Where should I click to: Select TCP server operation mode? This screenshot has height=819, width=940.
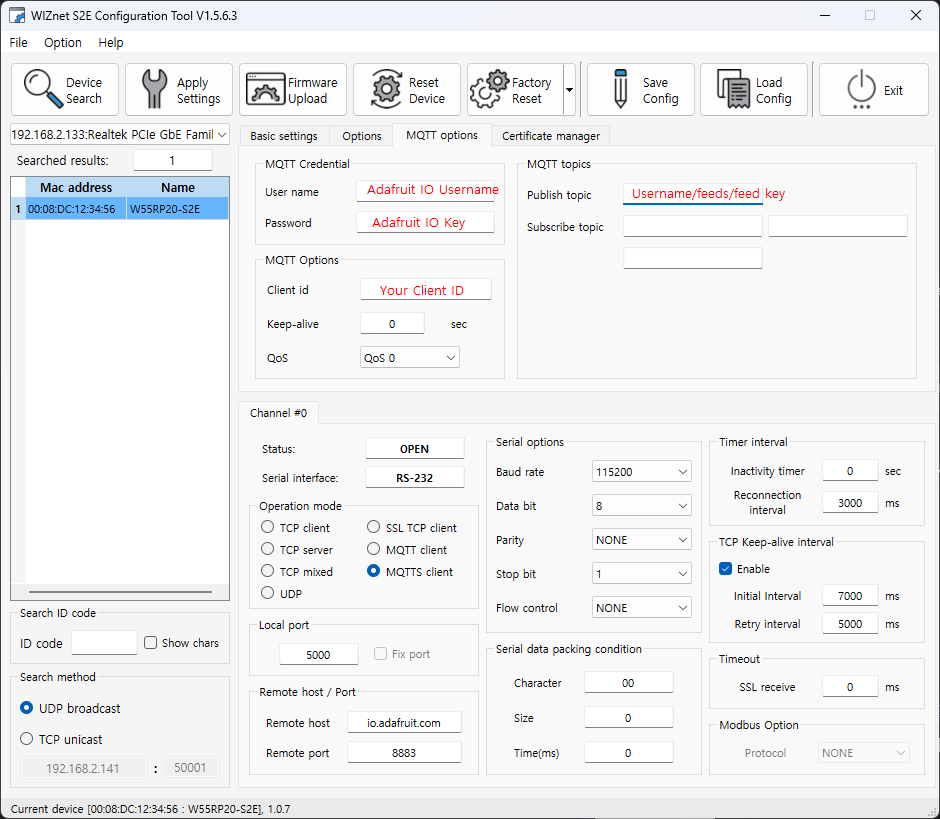(267, 549)
